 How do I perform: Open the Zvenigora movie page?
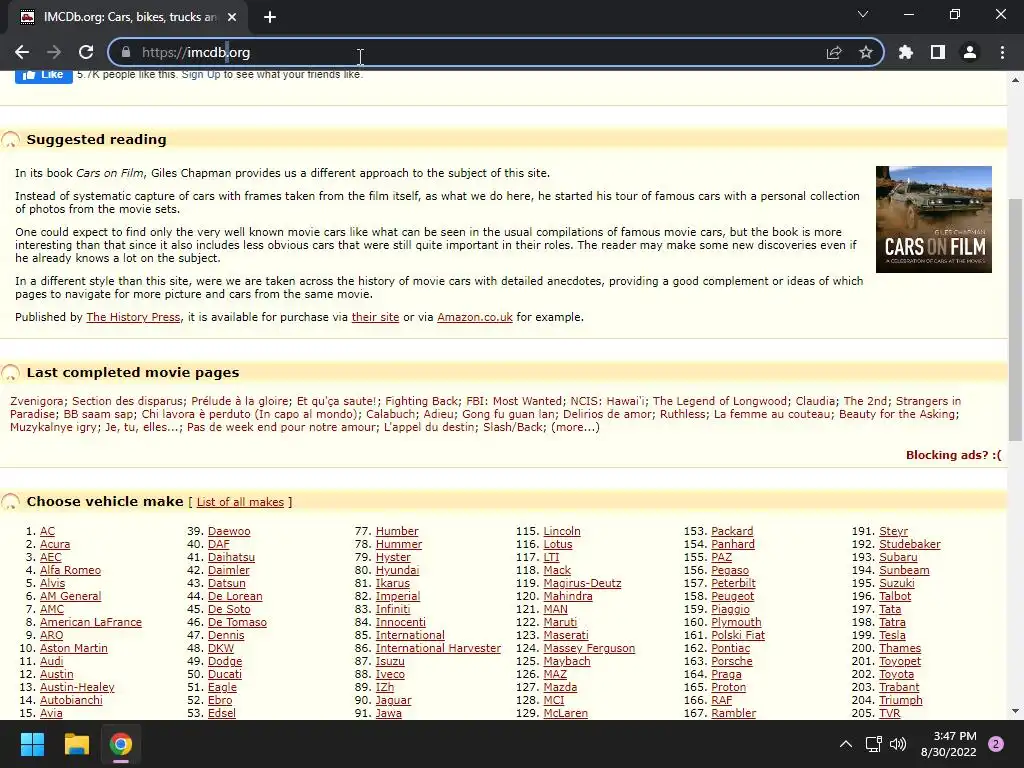pos(37,401)
